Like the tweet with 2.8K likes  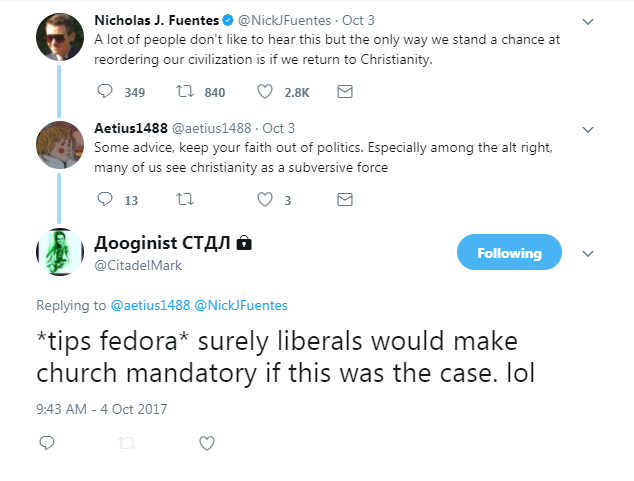click(265, 92)
